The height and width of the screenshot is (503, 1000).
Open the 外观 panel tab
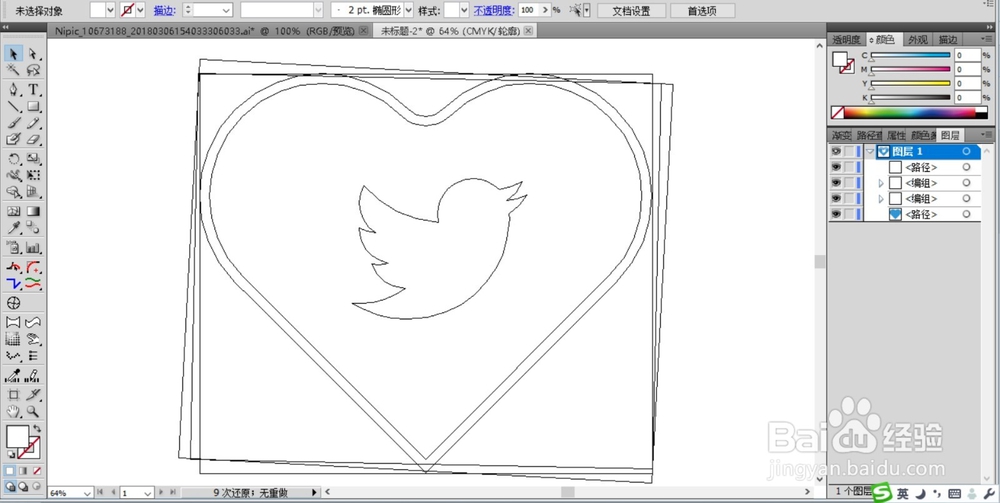pos(918,40)
